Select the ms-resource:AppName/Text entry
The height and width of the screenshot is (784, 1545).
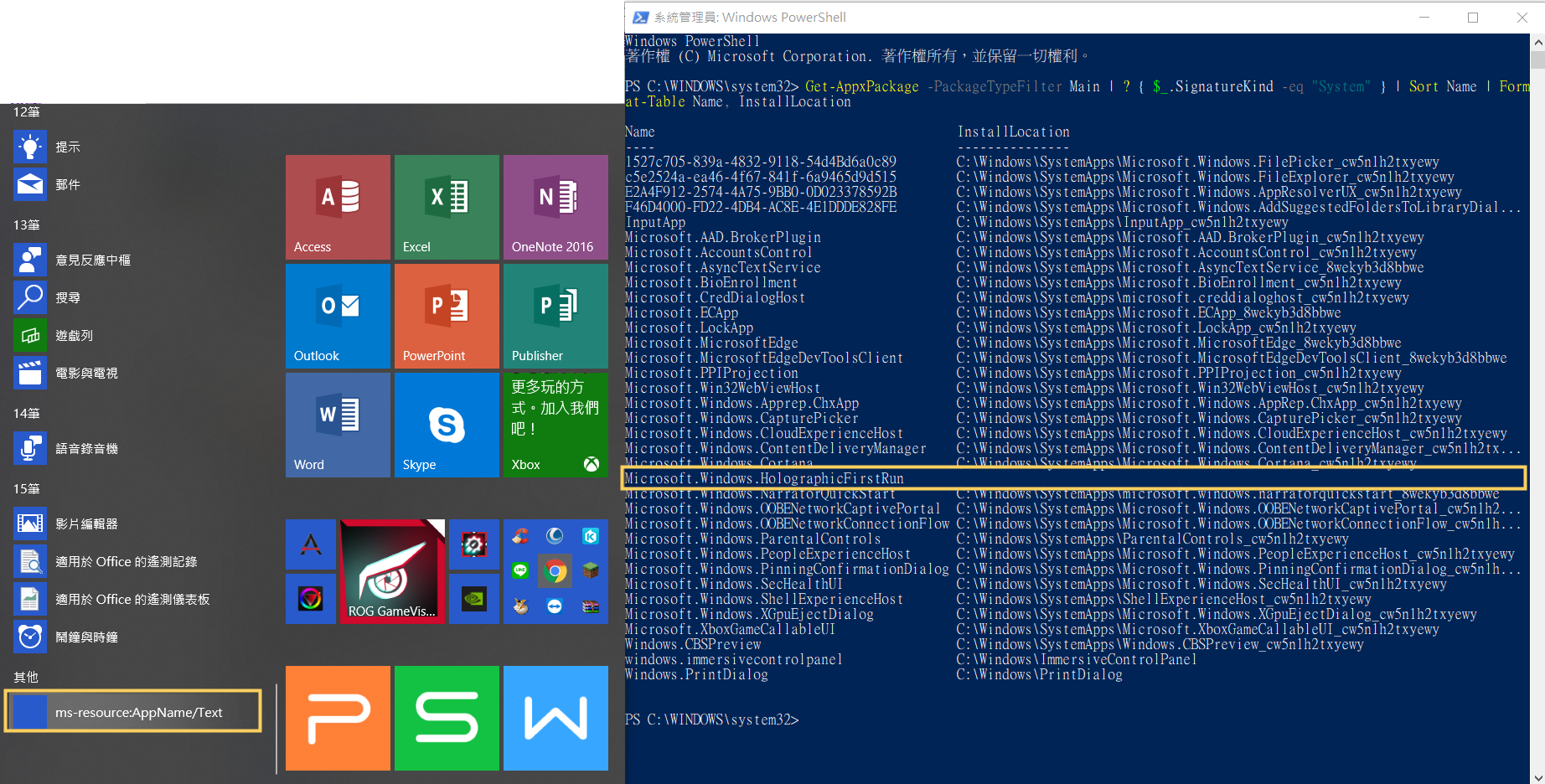[x=134, y=712]
